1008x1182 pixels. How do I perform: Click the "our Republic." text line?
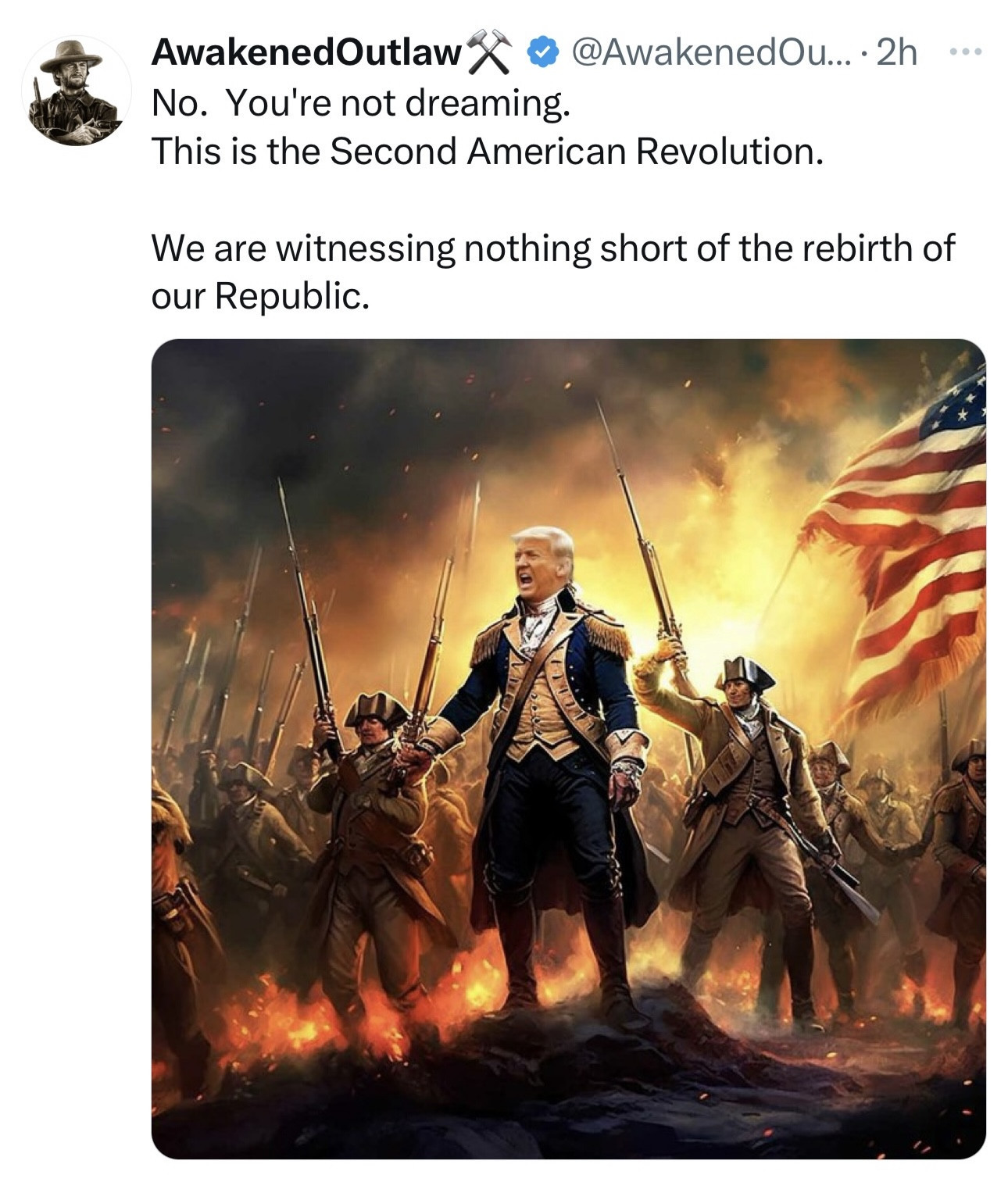259,296
